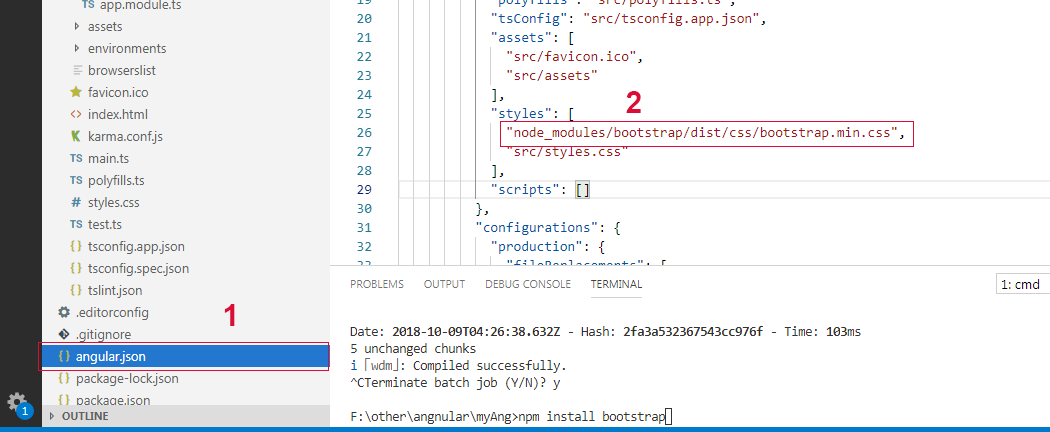Click the braces icon beside package-lock.json

pos(64,378)
